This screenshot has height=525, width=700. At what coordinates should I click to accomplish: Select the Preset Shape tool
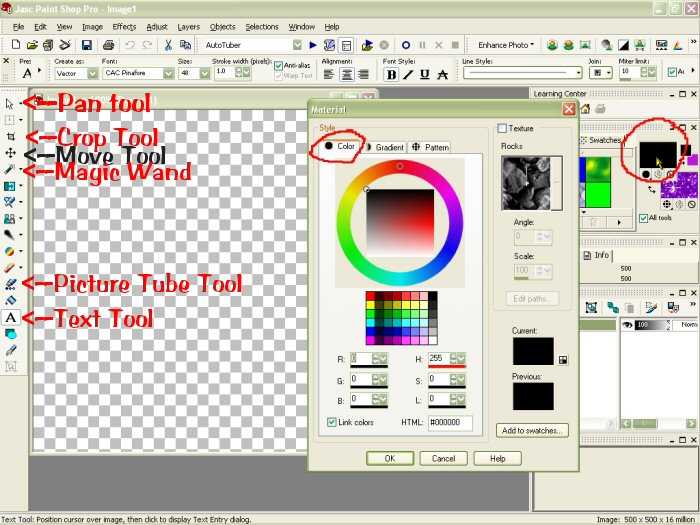point(10,334)
